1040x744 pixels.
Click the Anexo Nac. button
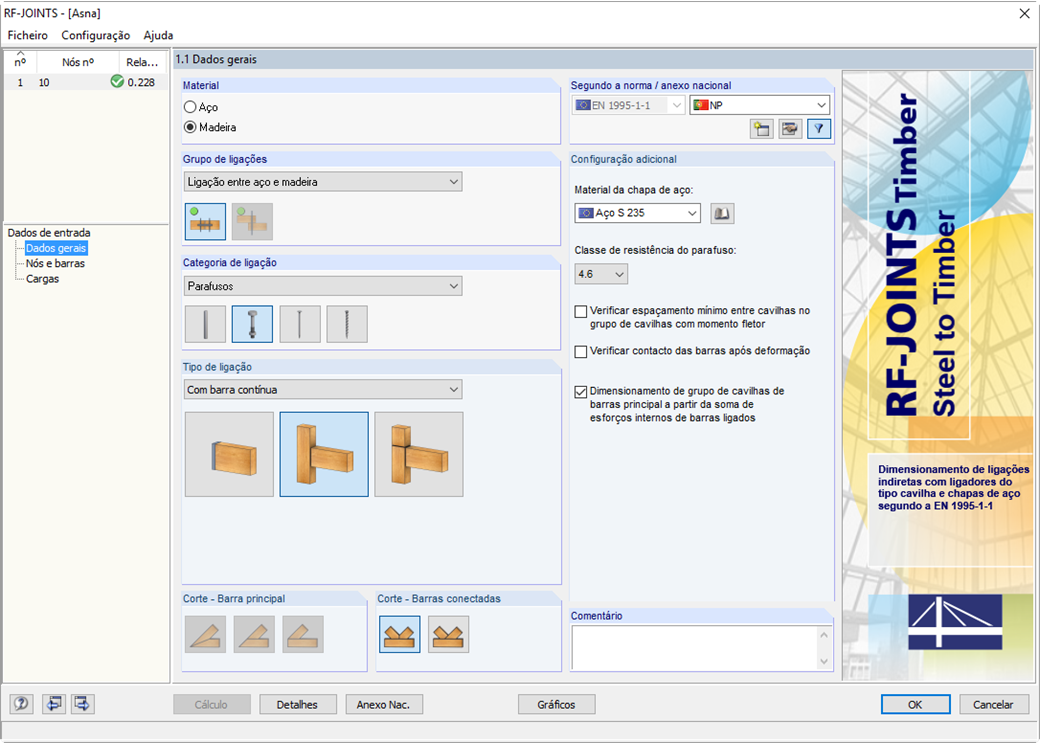384,704
